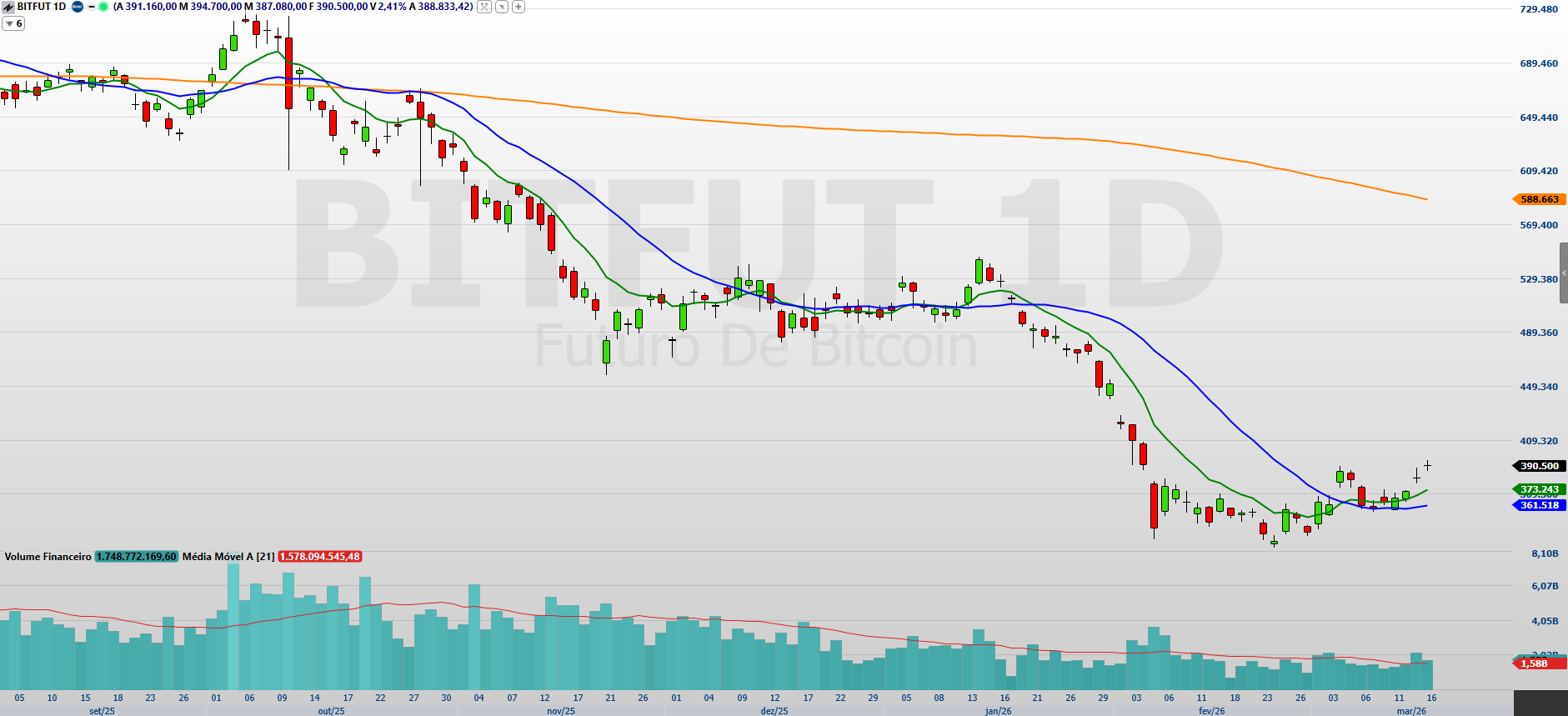Click the black 390.500 last price tag

(1539, 466)
